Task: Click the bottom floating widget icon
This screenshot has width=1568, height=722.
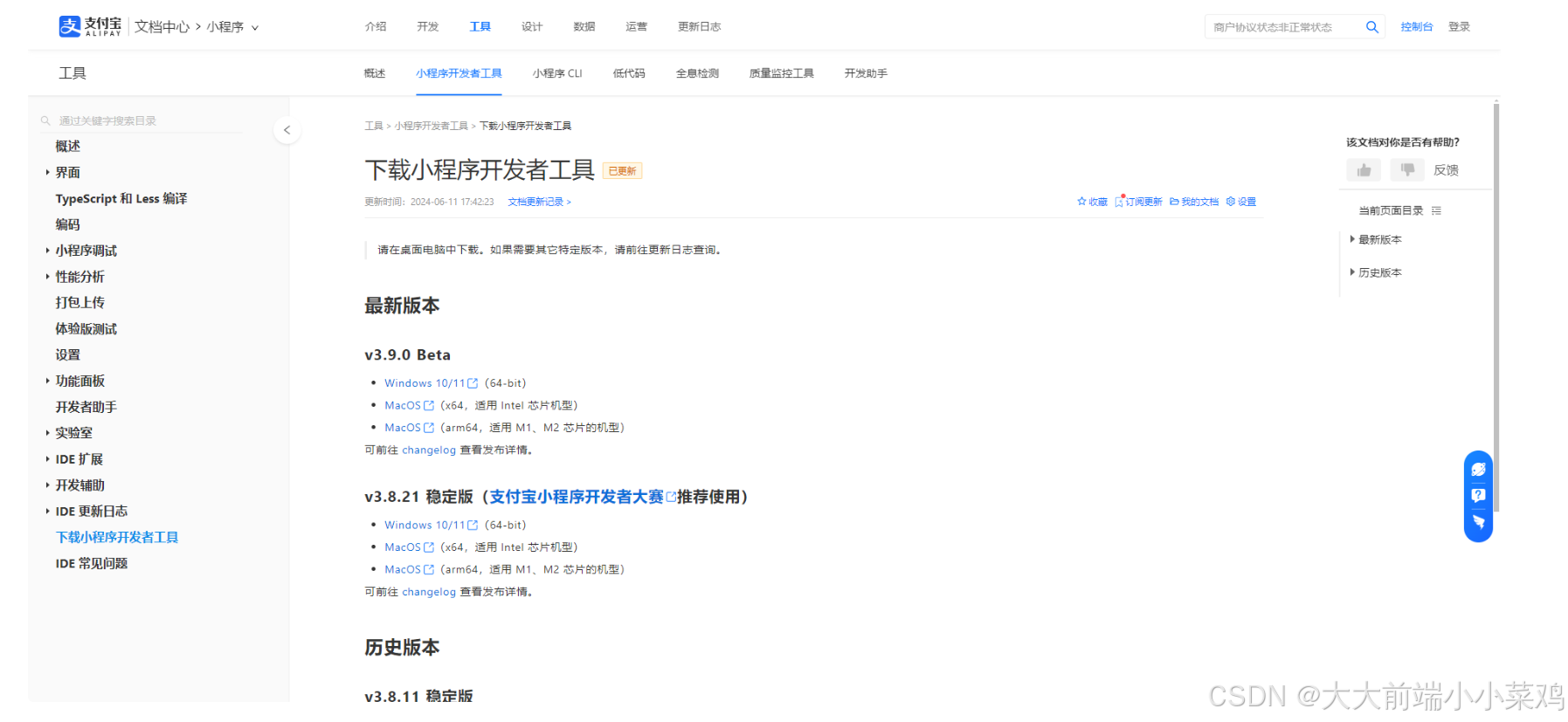Action: click(1478, 521)
